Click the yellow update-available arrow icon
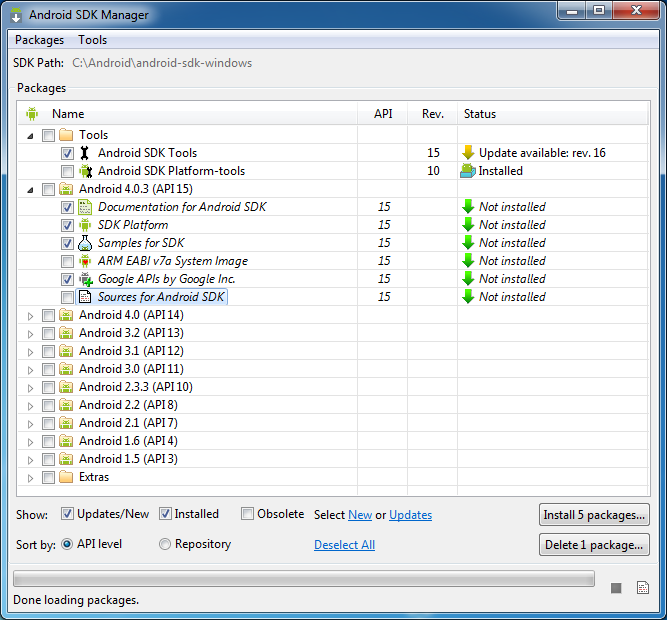 point(468,153)
